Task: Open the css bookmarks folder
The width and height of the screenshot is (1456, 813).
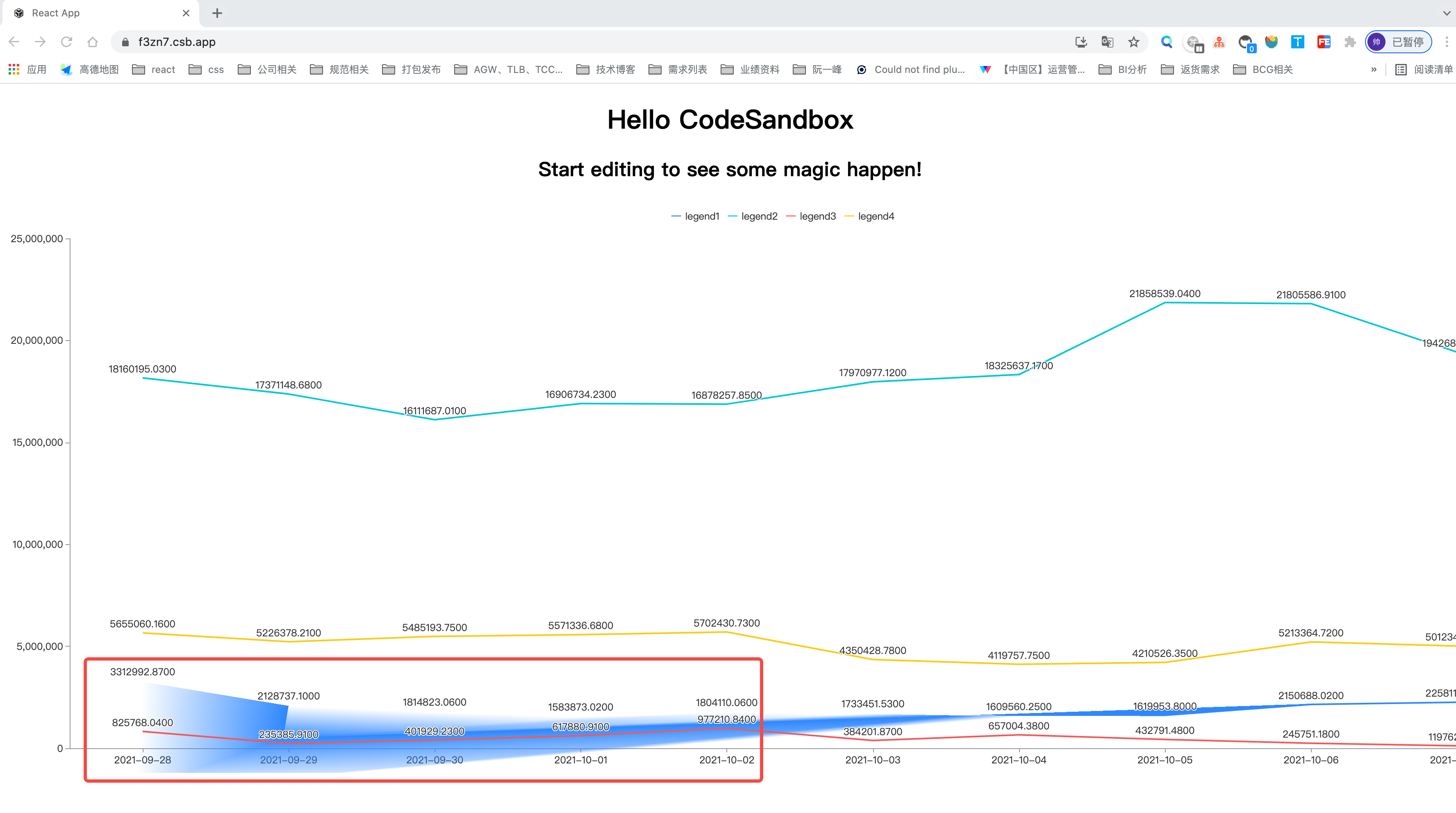Action: (206, 70)
